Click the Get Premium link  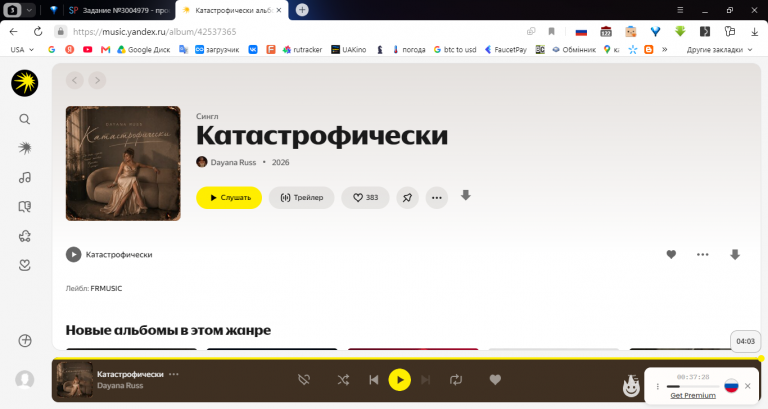pos(693,395)
